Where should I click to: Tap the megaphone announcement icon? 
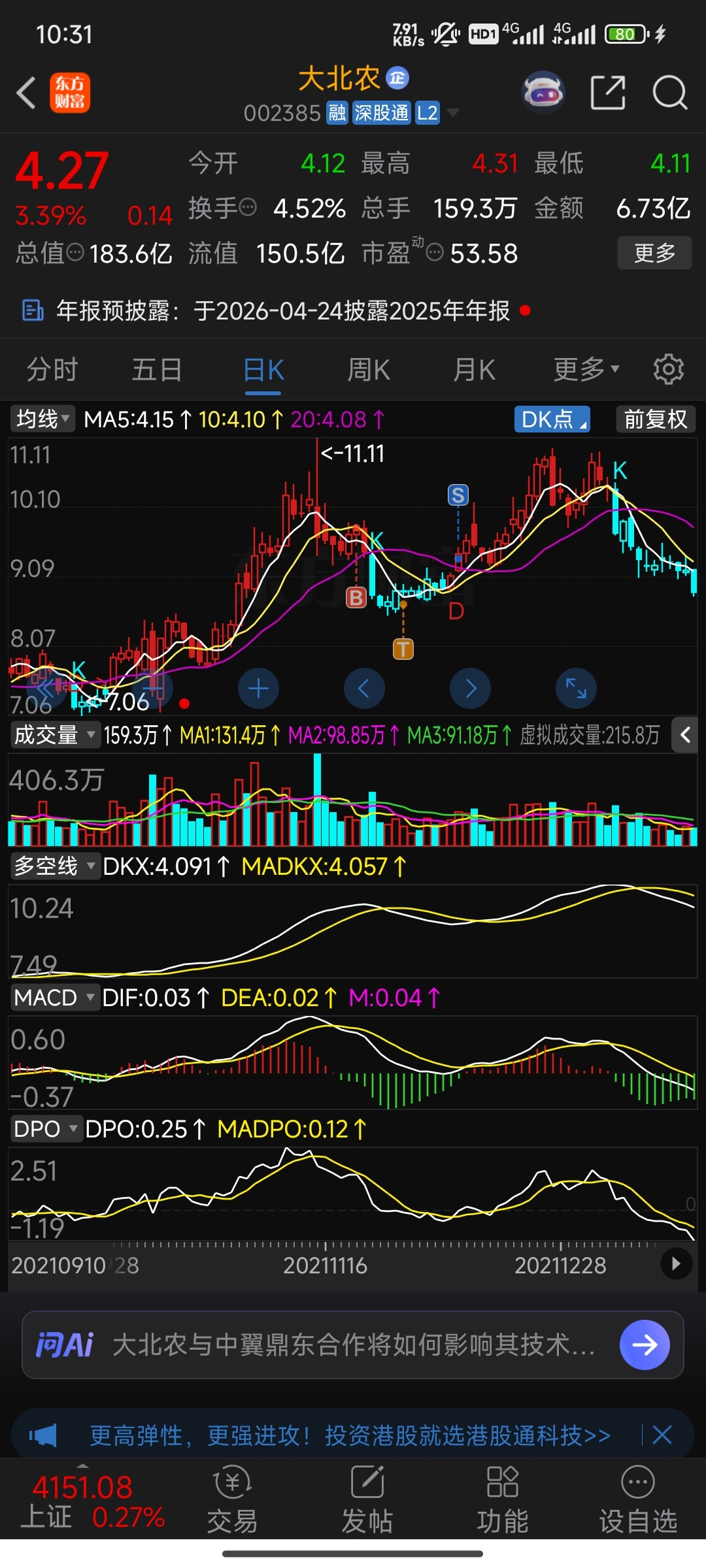pos(43,1435)
